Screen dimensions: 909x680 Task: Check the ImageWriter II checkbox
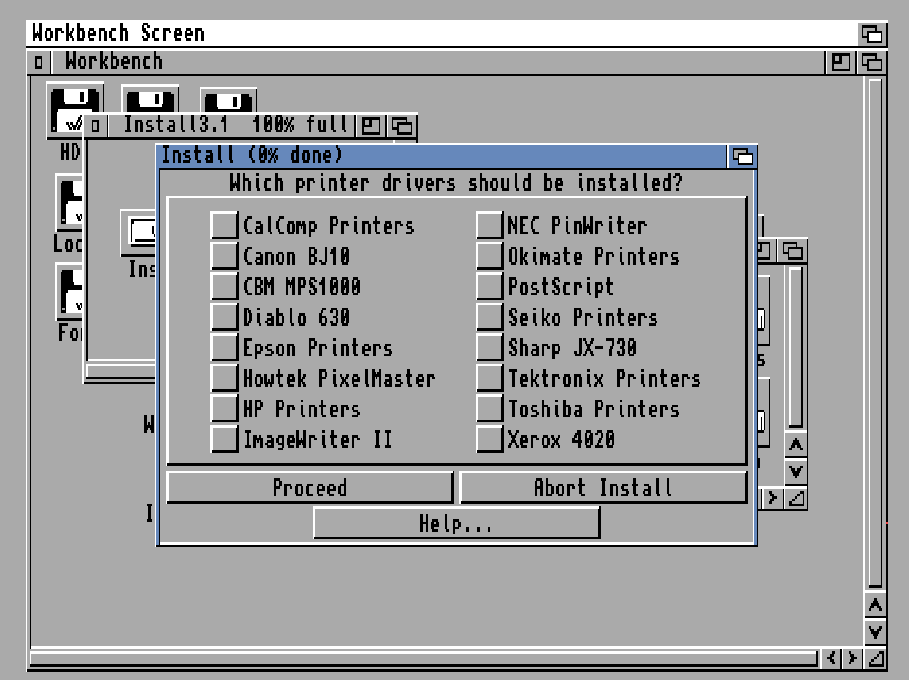point(224,439)
